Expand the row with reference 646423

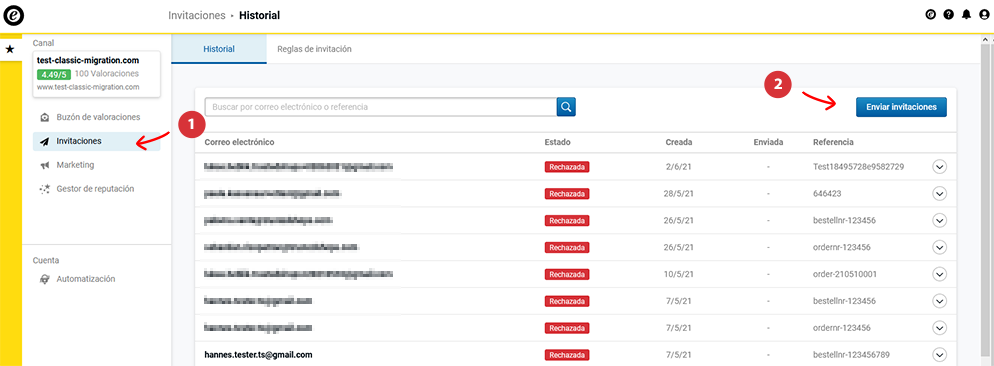coord(939,193)
